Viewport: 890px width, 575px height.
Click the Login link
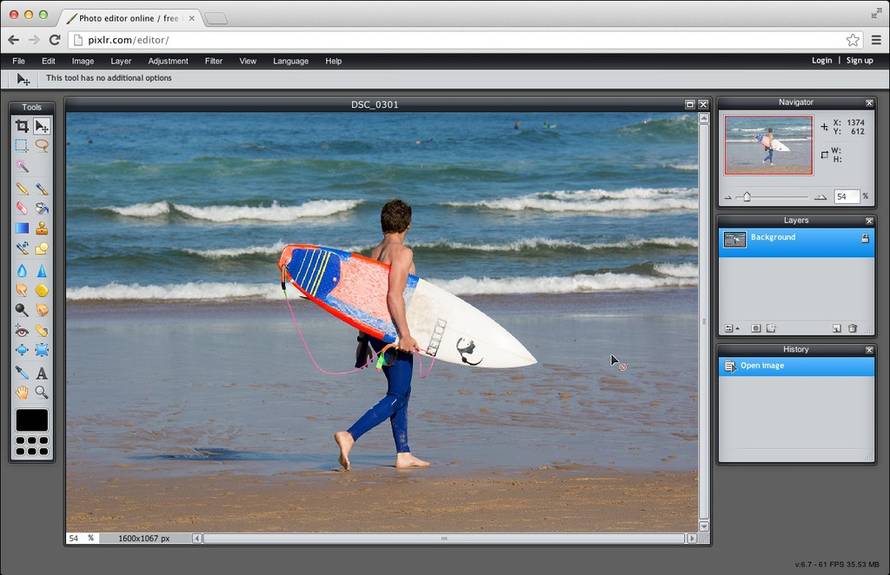pos(822,60)
